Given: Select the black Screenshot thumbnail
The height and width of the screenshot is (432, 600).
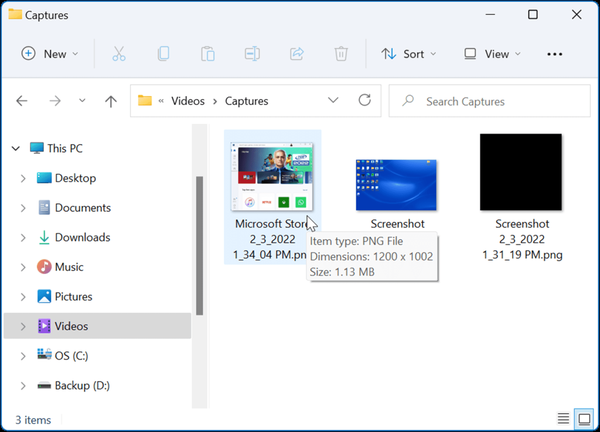Looking at the screenshot, I should (521, 172).
